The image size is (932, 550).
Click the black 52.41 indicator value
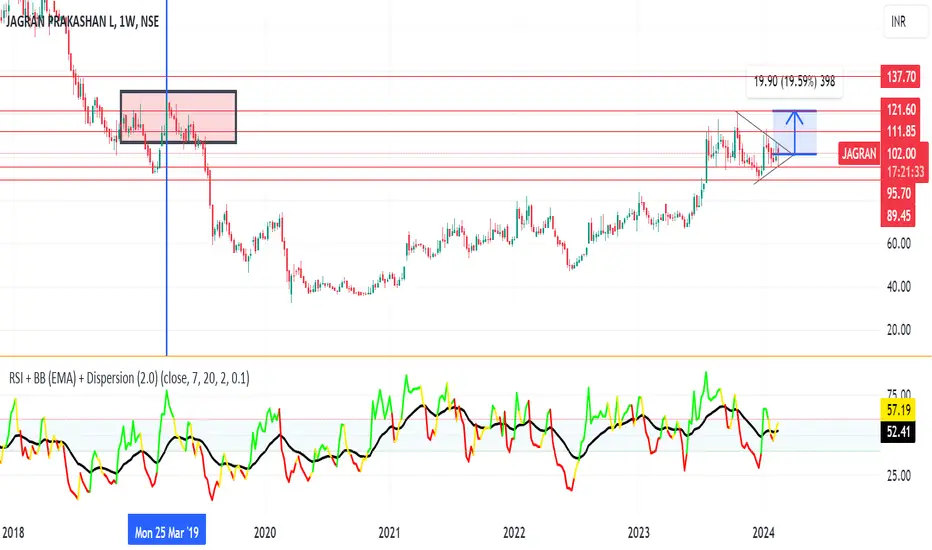(x=898, y=432)
